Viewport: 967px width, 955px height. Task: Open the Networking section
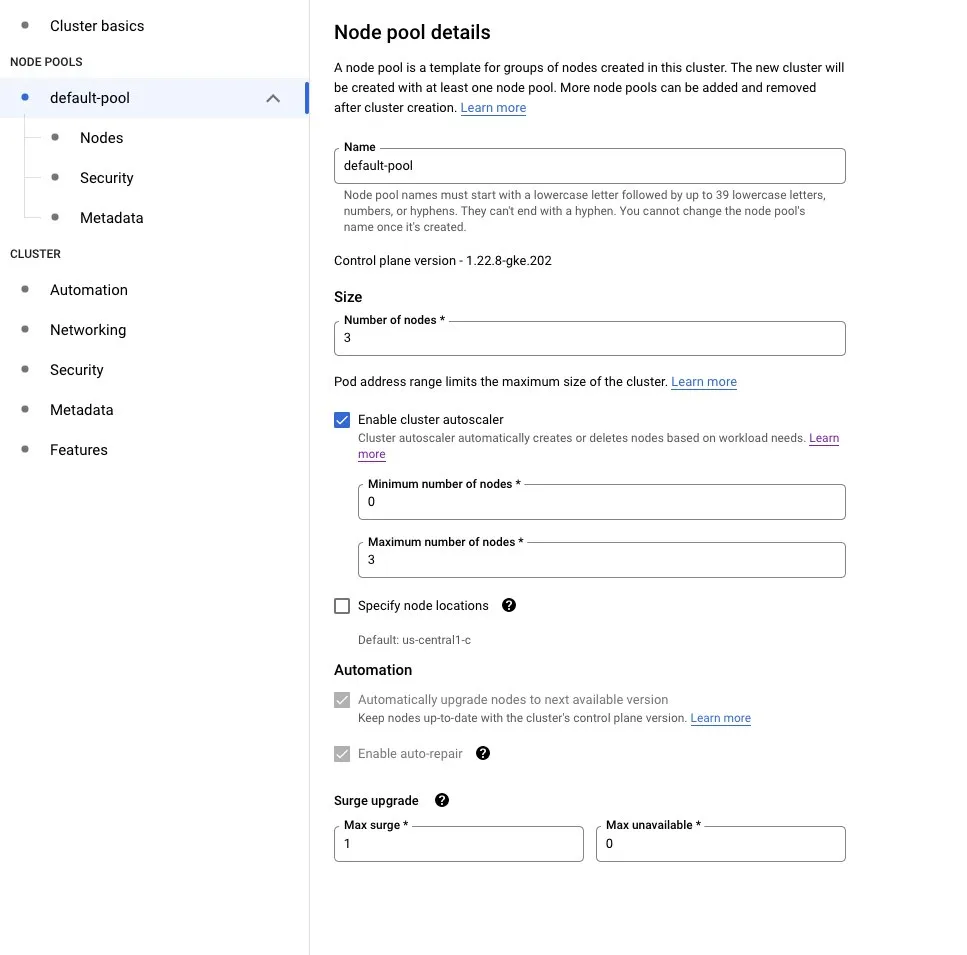point(88,330)
